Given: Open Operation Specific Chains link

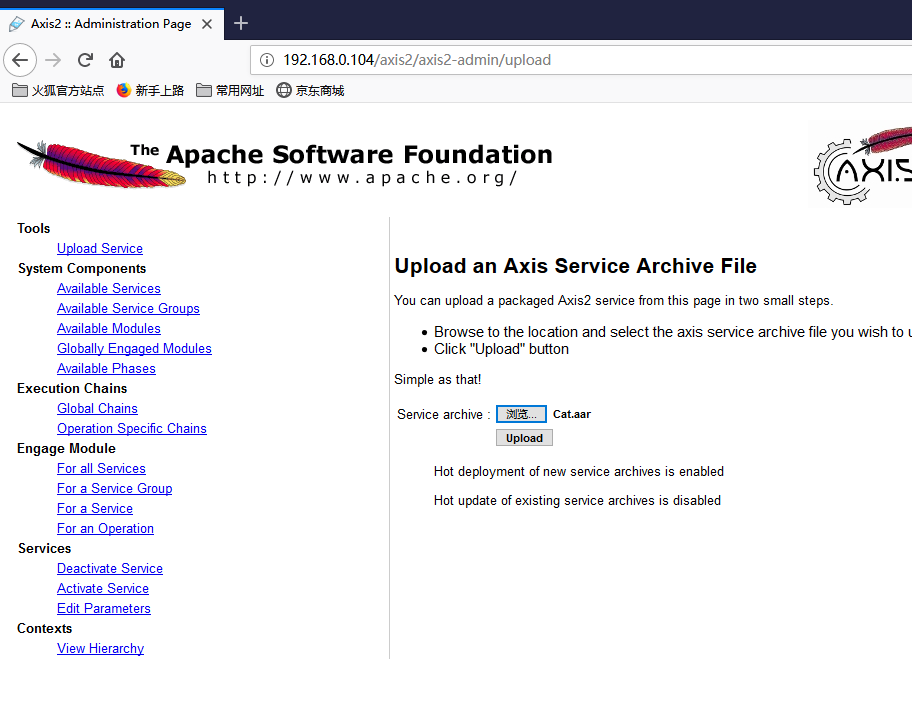Looking at the screenshot, I should tap(132, 428).
